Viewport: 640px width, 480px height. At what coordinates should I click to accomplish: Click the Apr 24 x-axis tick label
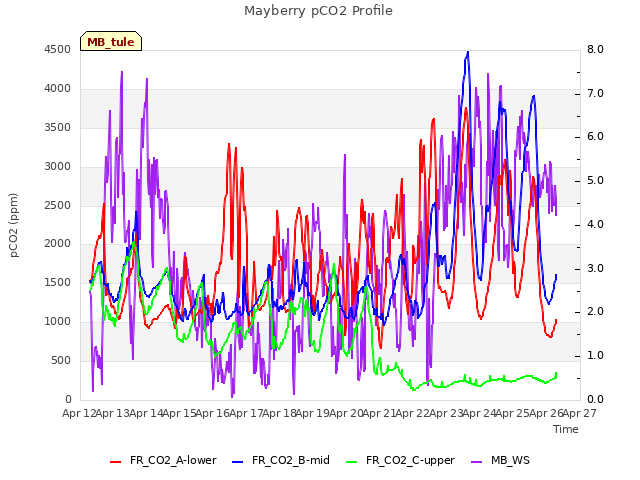pyautogui.click(x=480, y=413)
